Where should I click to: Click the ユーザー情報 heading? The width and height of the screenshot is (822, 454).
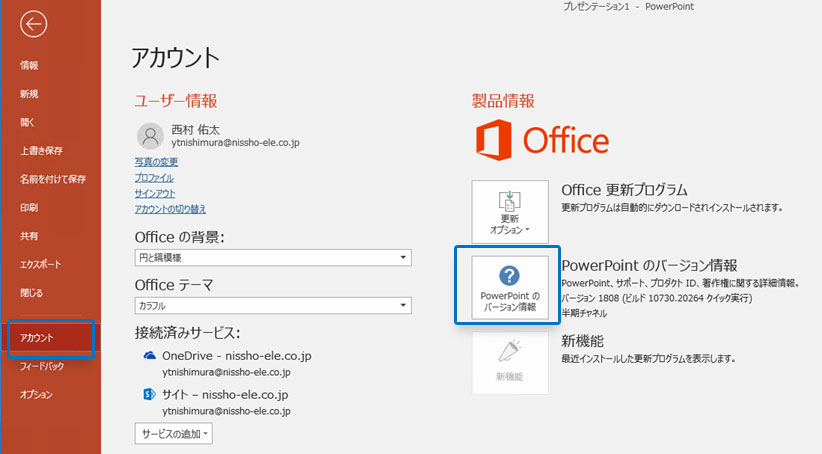coord(176,101)
